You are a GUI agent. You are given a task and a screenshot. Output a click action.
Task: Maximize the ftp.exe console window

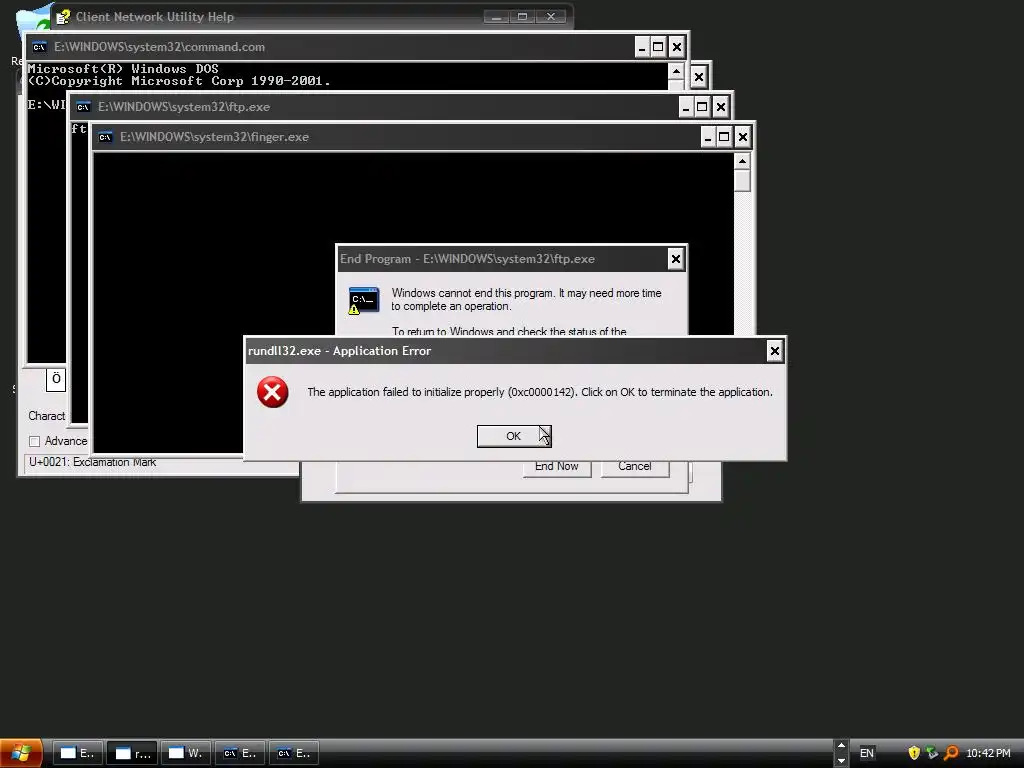(702, 107)
